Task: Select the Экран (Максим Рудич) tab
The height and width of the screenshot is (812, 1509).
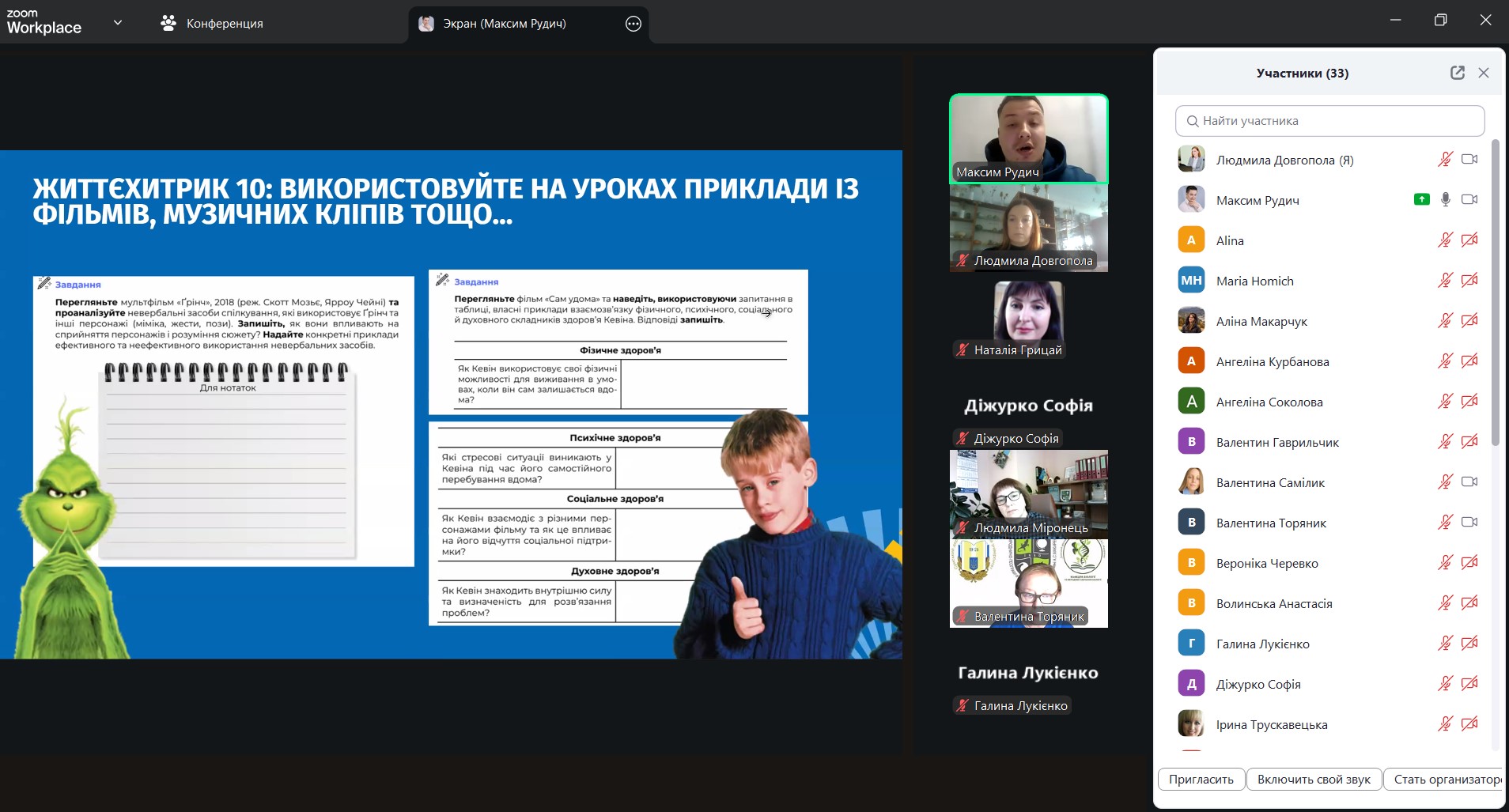Action: (504, 24)
